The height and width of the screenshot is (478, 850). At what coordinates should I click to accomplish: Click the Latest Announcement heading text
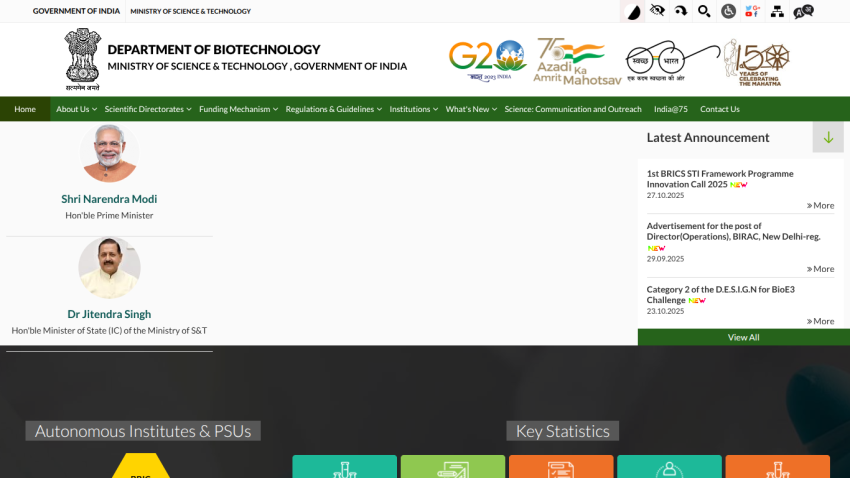click(x=707, y=138)
